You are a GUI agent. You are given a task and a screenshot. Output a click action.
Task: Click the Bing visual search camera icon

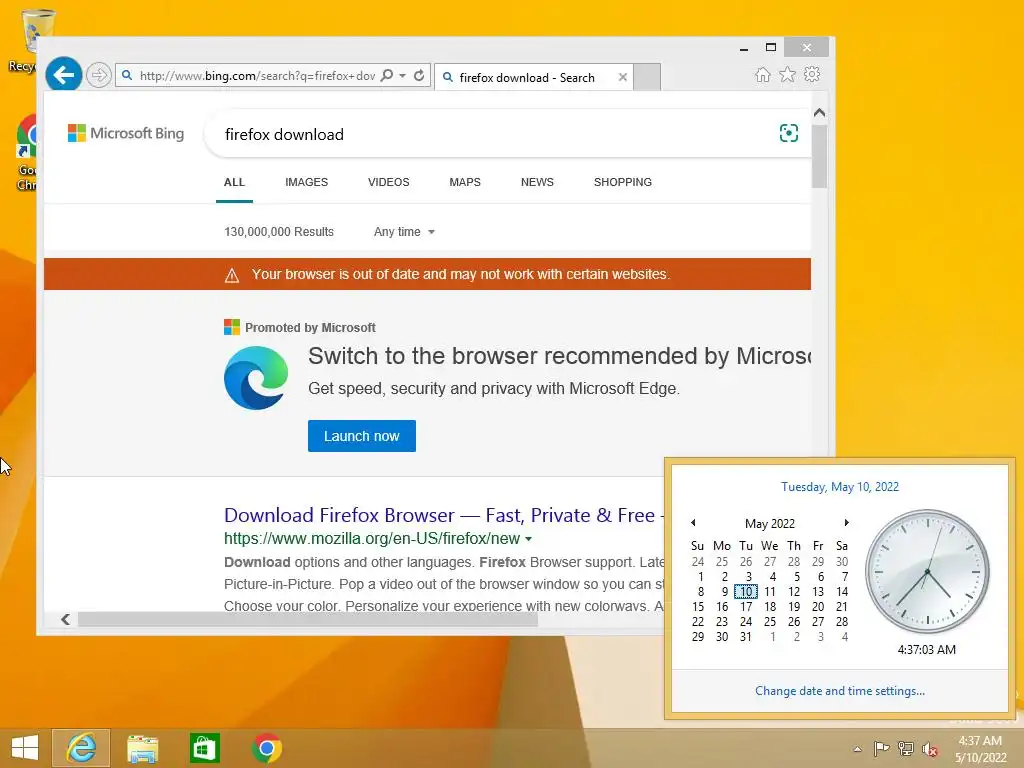click(x=789, y=133)
